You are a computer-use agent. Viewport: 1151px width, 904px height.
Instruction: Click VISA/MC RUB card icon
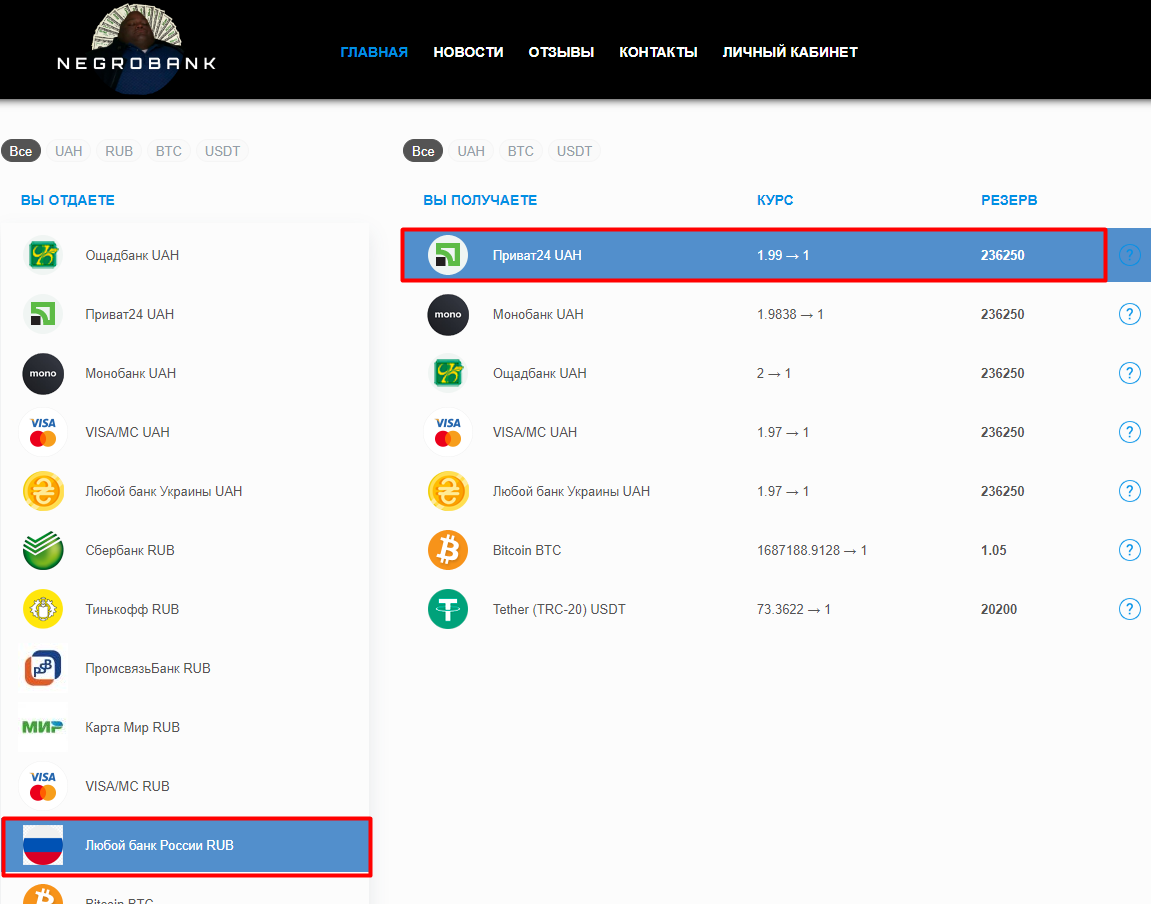[43, 786]
